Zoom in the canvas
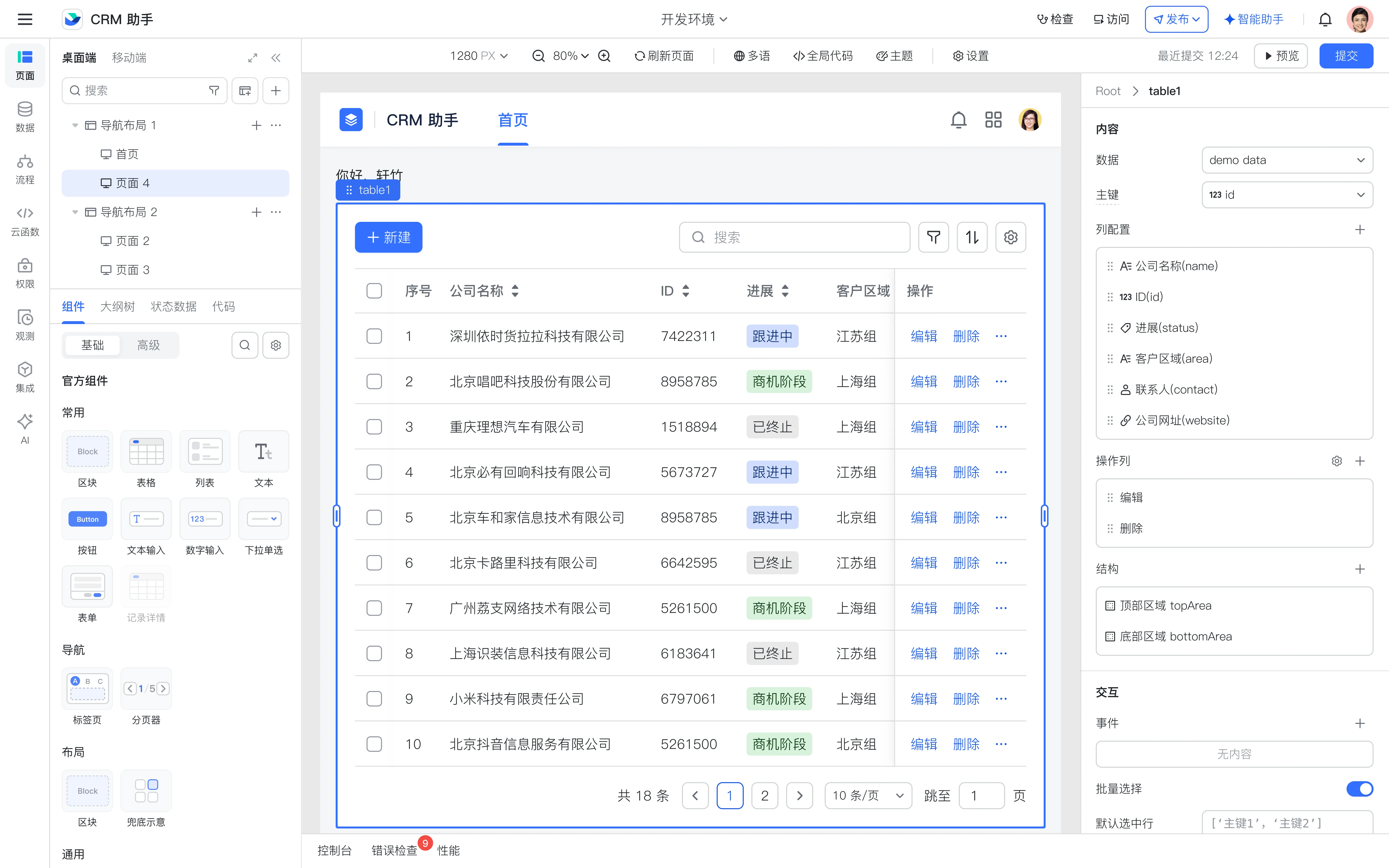 click(604, 56)
